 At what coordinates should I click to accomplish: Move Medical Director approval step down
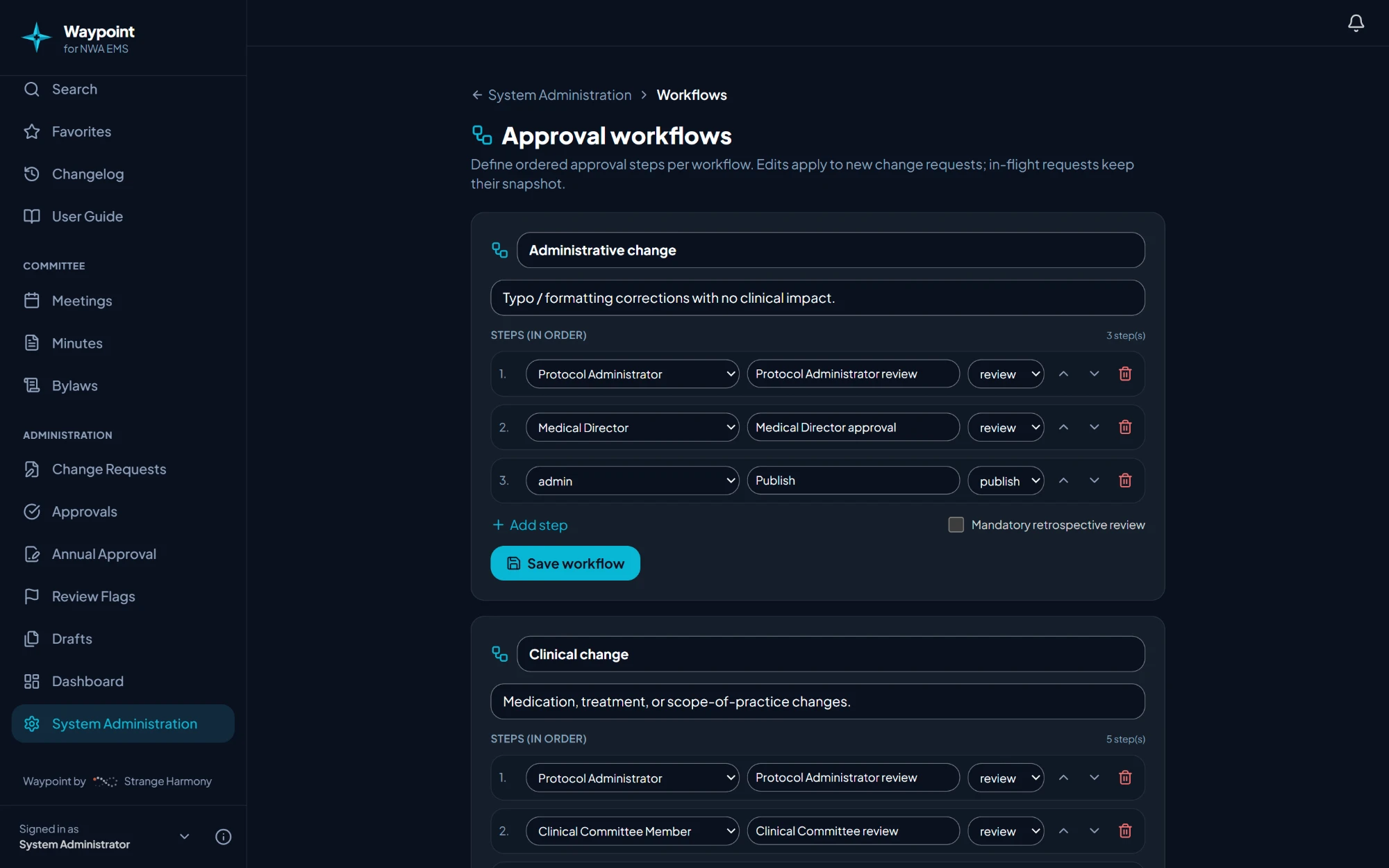(x=1095, y=427)
